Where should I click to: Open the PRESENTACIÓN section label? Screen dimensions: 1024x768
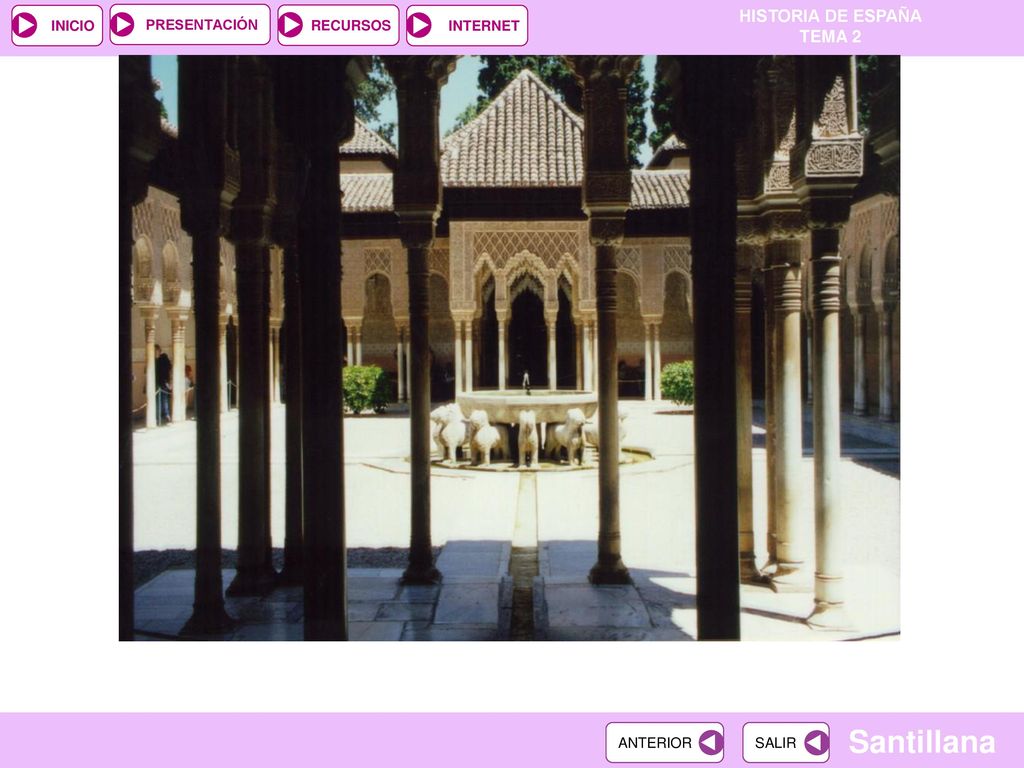point(202,25)
